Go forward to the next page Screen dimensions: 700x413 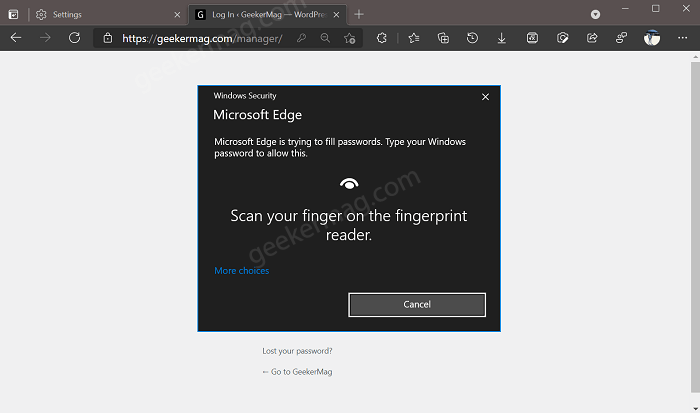click(x=45, y=38)
